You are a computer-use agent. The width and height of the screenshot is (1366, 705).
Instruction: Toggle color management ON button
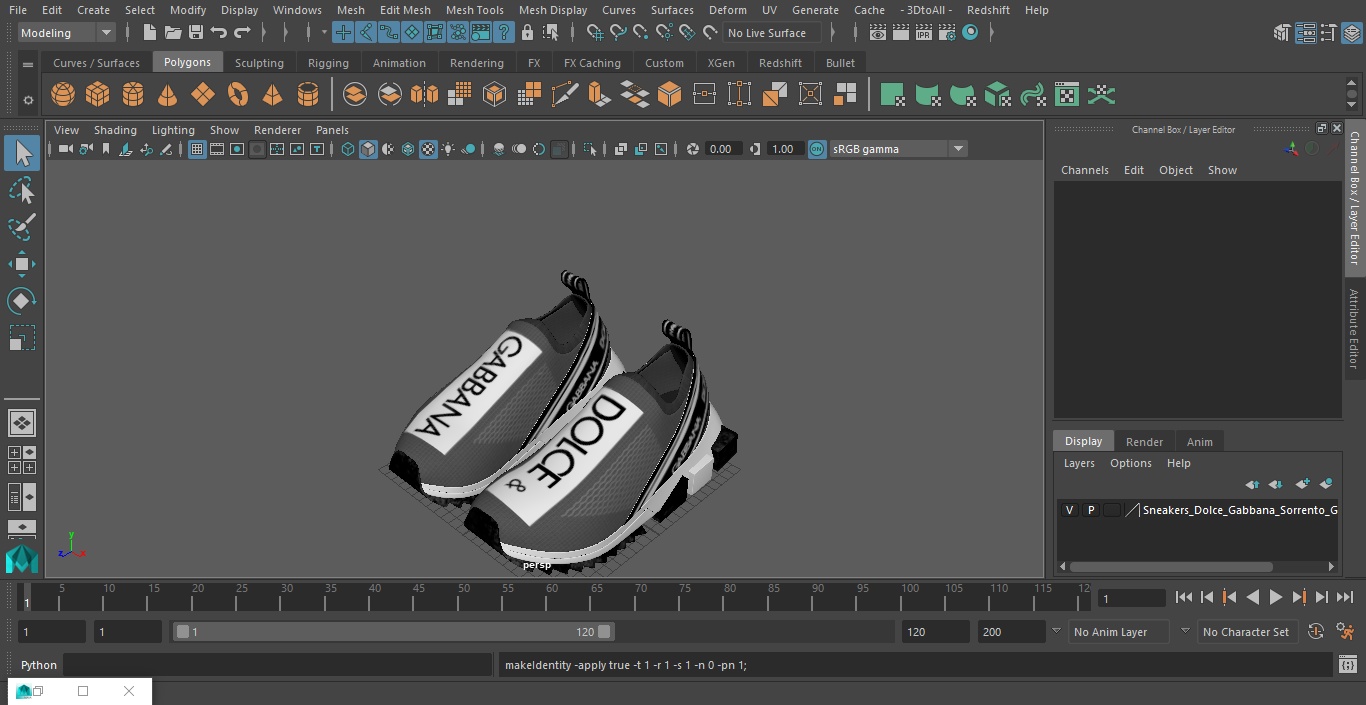[817, 149]
